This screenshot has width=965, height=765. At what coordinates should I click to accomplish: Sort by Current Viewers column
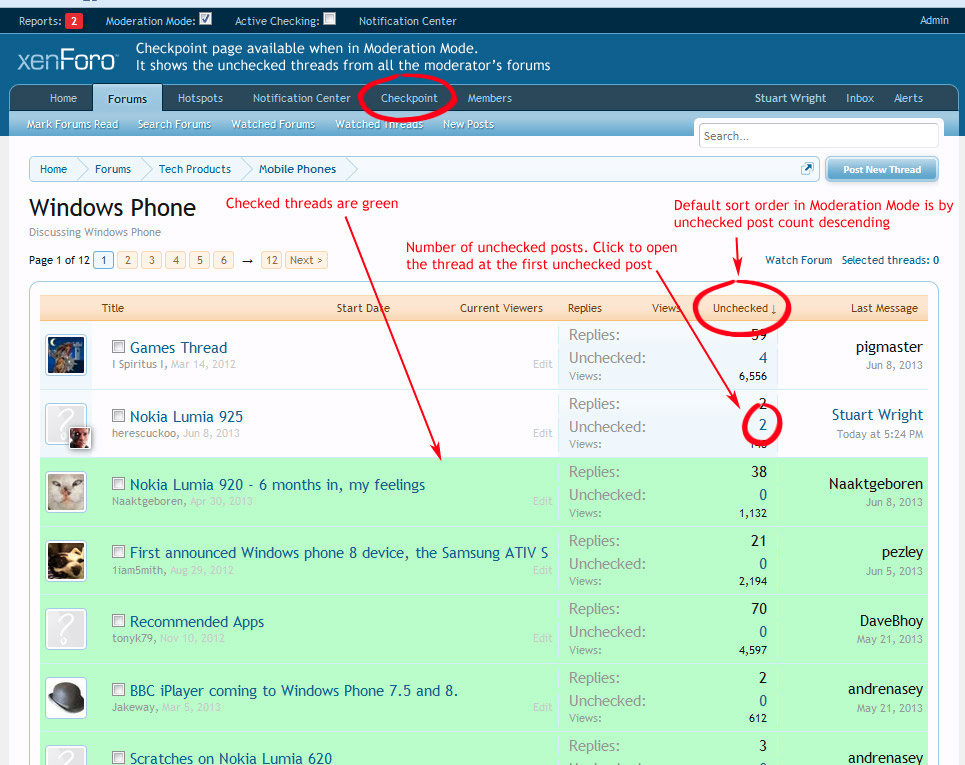pyautogui.click(x=501, y=308)
